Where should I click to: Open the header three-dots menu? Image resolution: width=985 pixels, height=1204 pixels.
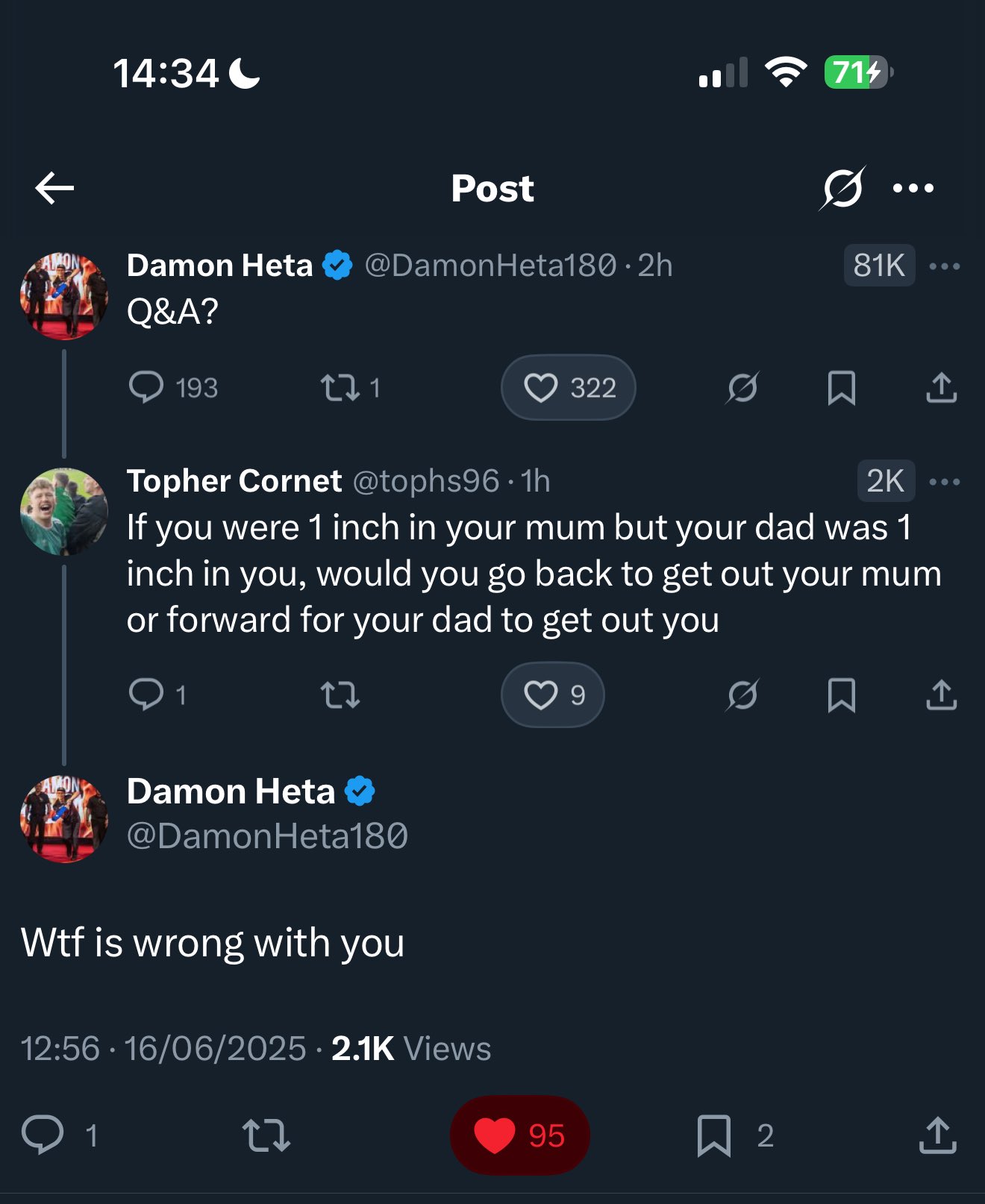(x=913, y=188)
